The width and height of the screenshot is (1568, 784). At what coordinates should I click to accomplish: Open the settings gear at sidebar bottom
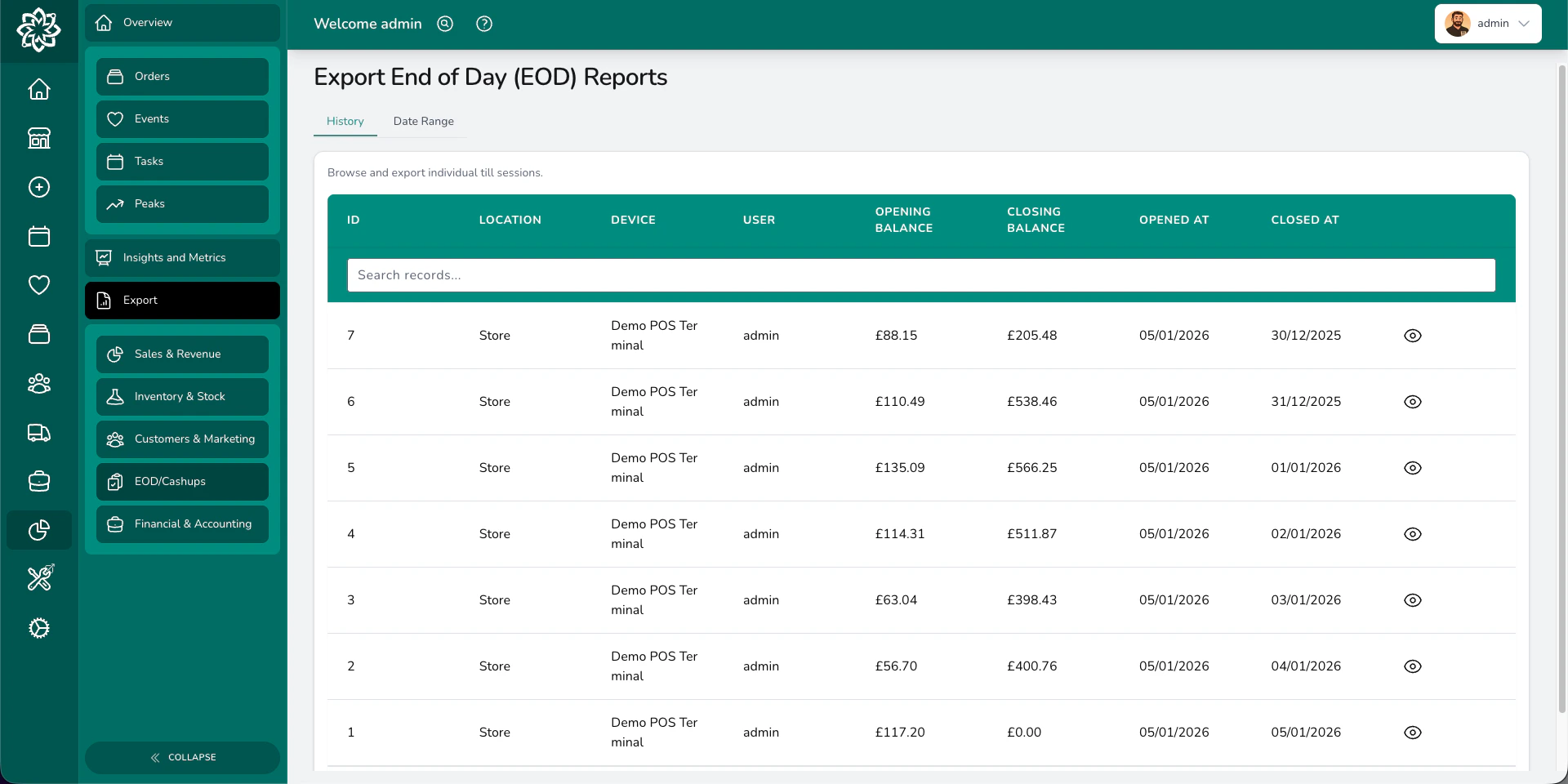(x=38, y=628)
